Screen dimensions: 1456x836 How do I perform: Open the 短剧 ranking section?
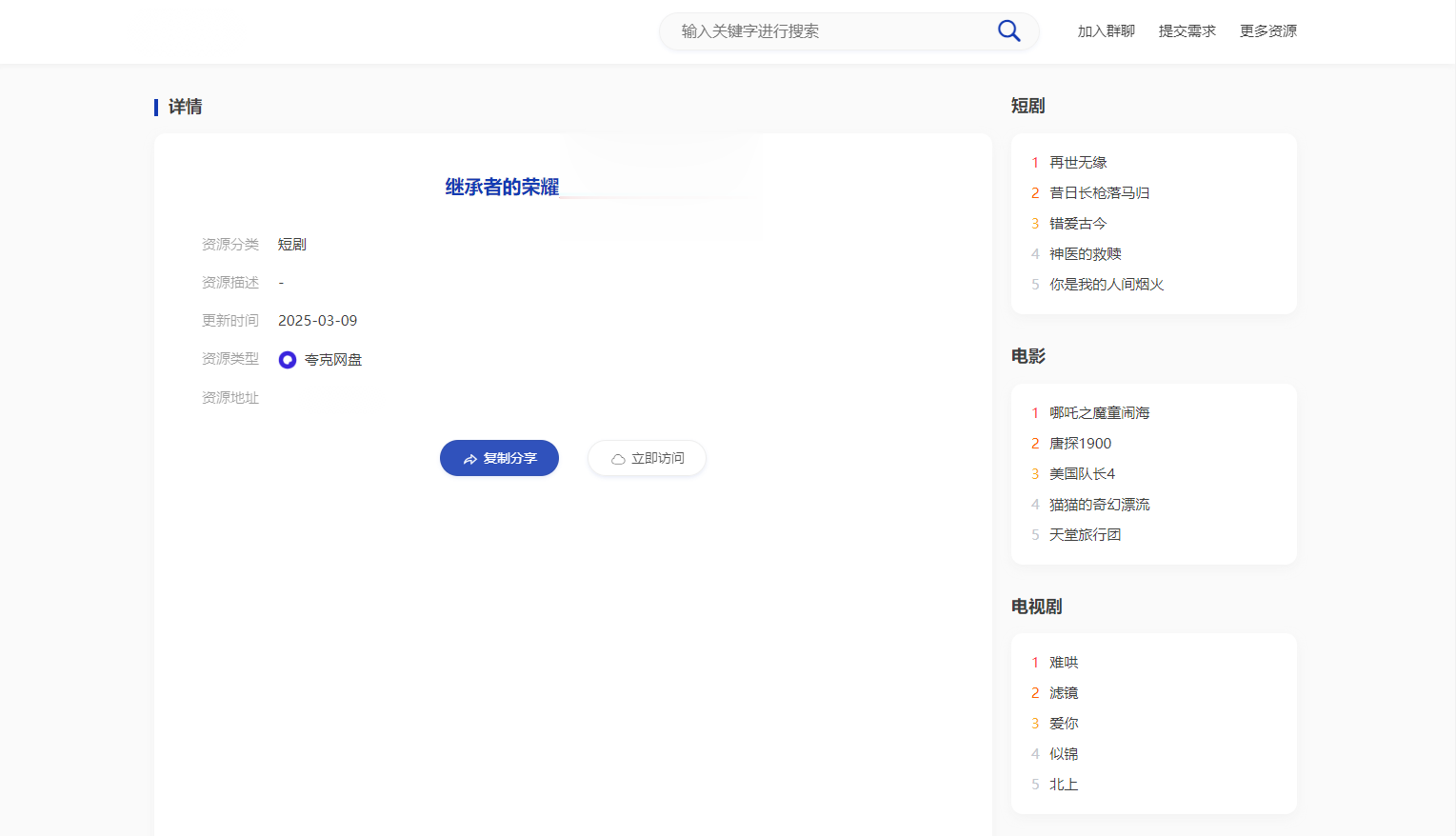click(1027, 105)
